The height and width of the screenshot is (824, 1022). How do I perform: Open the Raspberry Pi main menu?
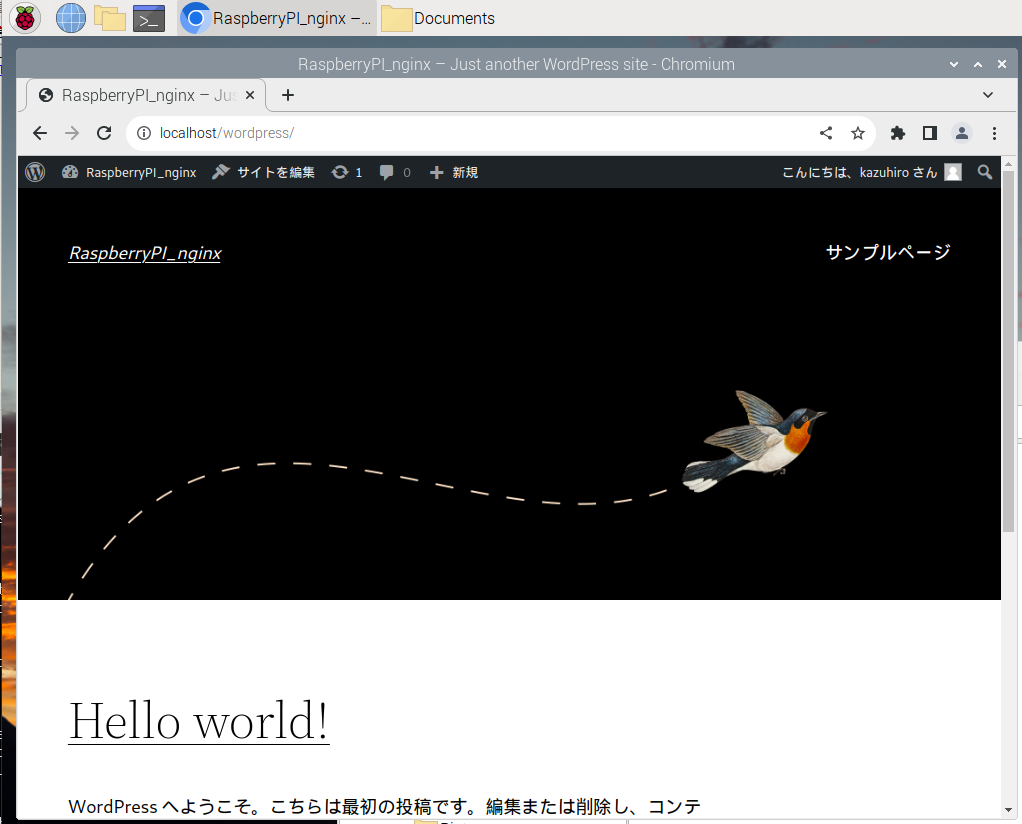(25, 18)
